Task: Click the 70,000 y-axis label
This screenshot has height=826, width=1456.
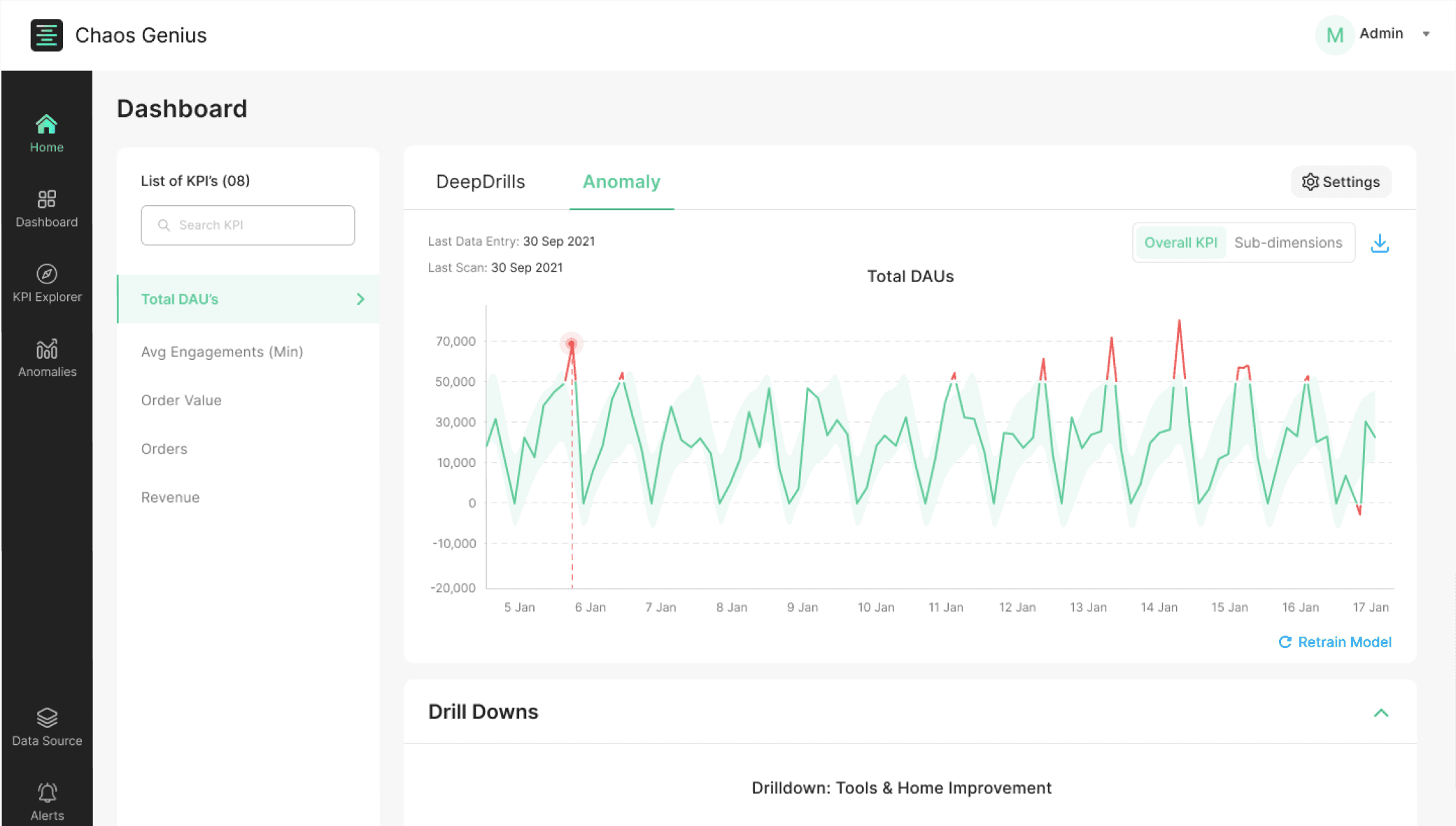Action: coord(455,341)
